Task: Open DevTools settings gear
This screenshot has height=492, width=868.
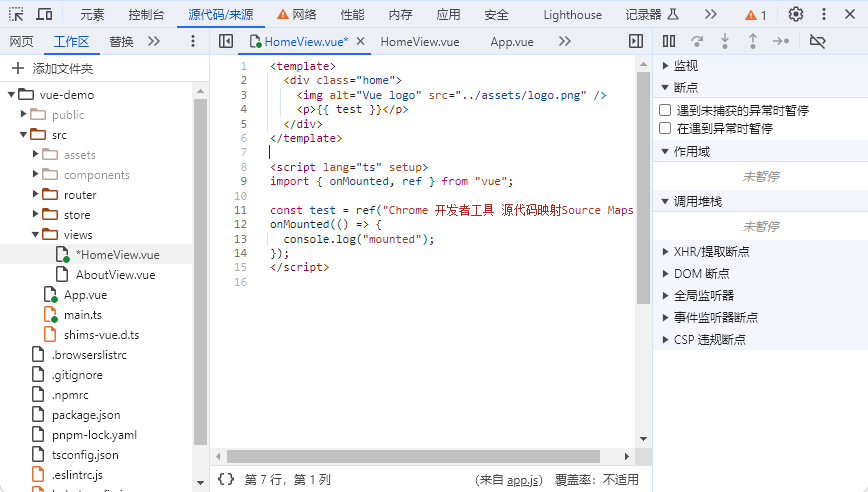Action: (795, 14)
